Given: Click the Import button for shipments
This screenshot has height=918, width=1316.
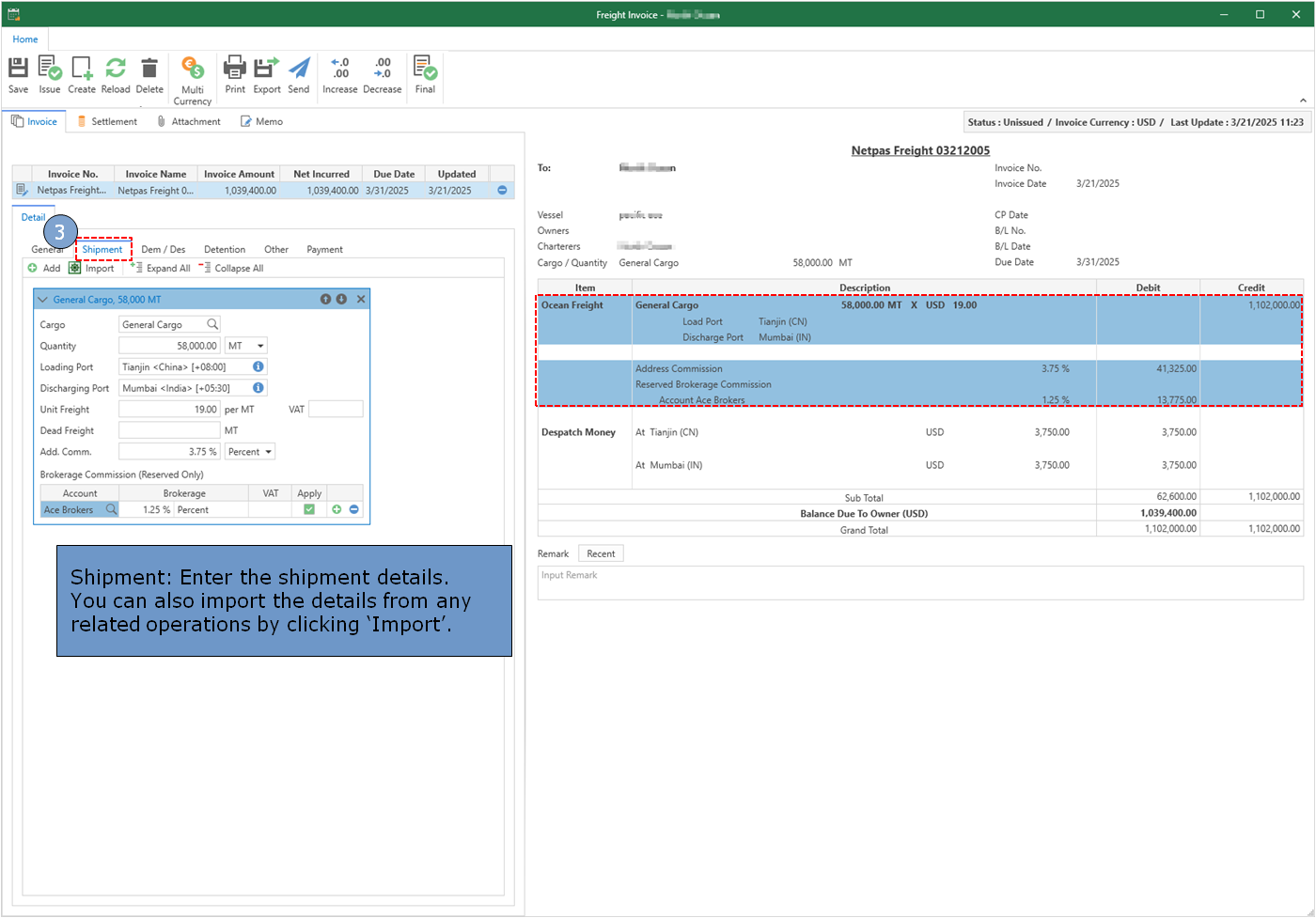Looking at the screenshot, I should pyautogui.click(x=92, y=269).
